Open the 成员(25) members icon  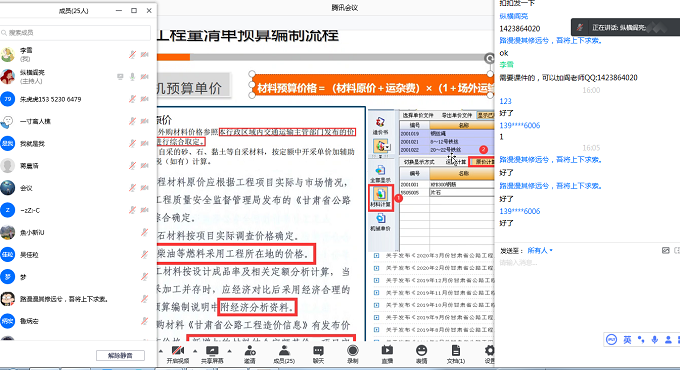point(284,350)
